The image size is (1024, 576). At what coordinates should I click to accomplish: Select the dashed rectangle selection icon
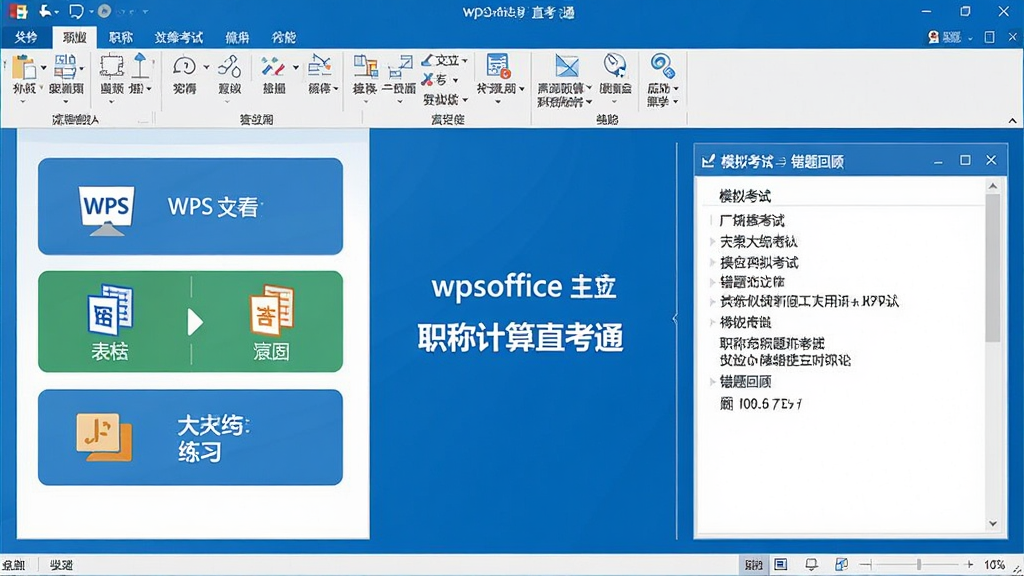[x=112, y=67]
